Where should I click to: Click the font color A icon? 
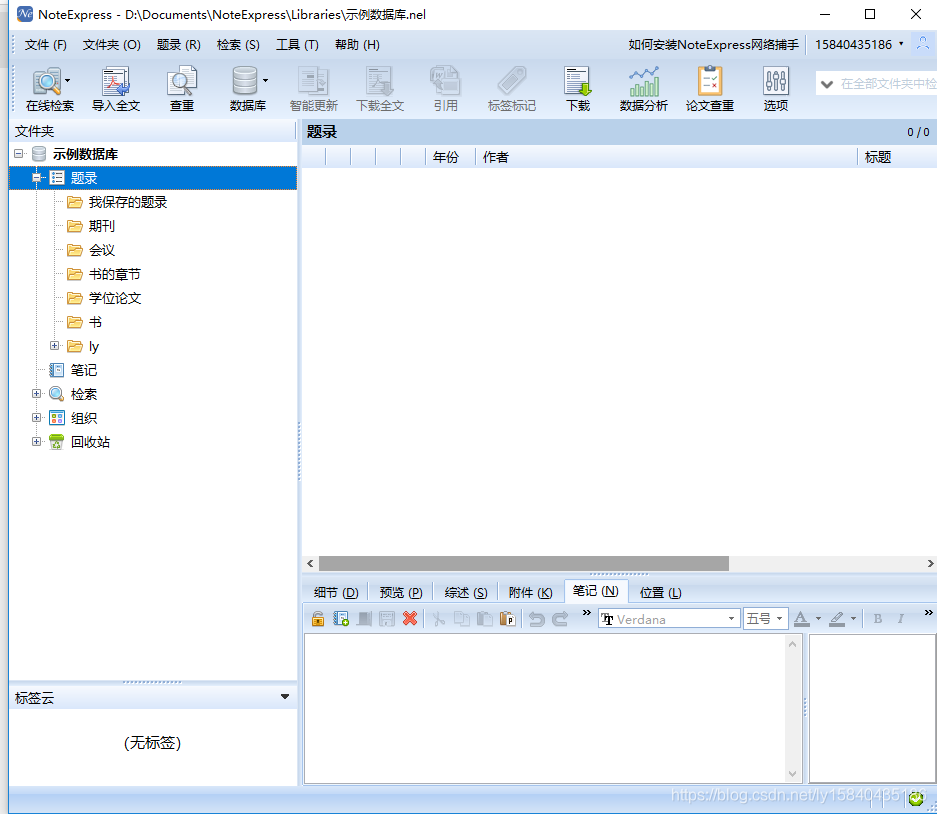pyautogui.click(x=801, y=619)
